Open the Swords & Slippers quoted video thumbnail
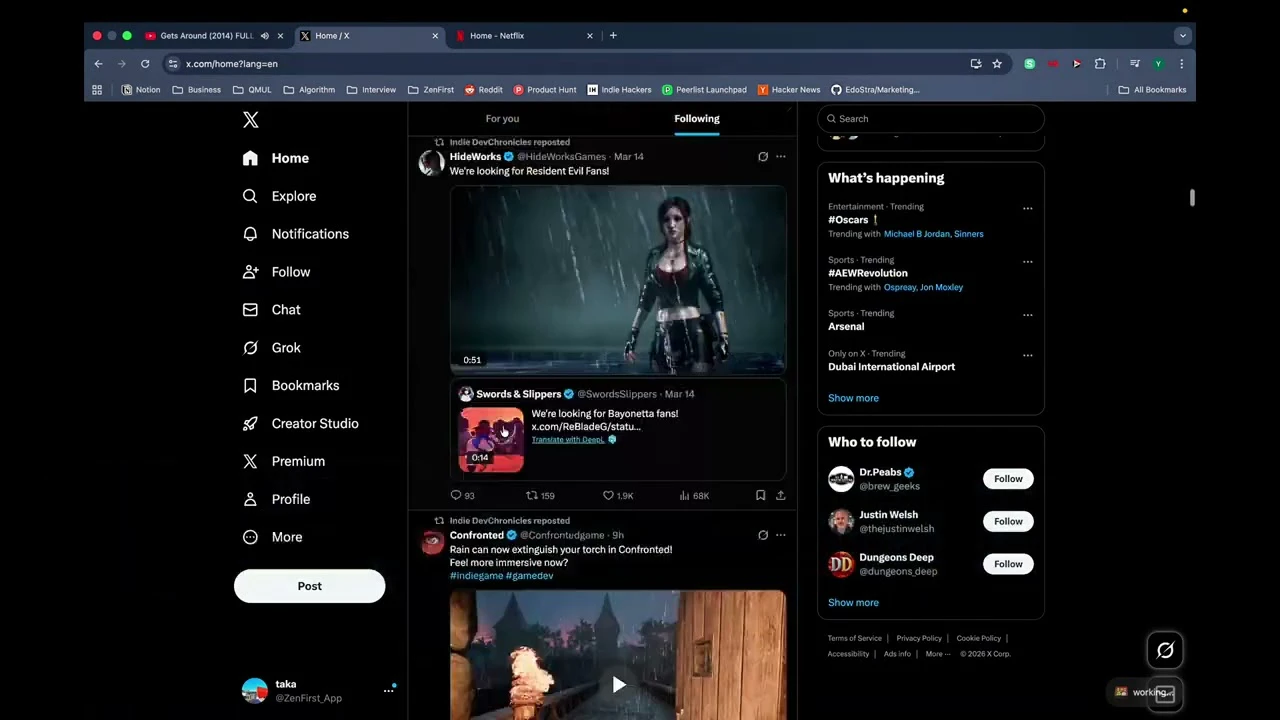The height and width of the screenshot is (720, 1280). pos(491,439)
